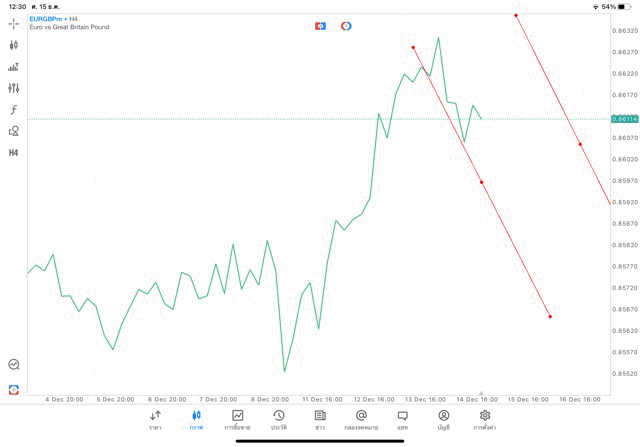Open the บัญชี accounts tab
The width and height of the screenshot is (640, 447).
coord(443,420)
